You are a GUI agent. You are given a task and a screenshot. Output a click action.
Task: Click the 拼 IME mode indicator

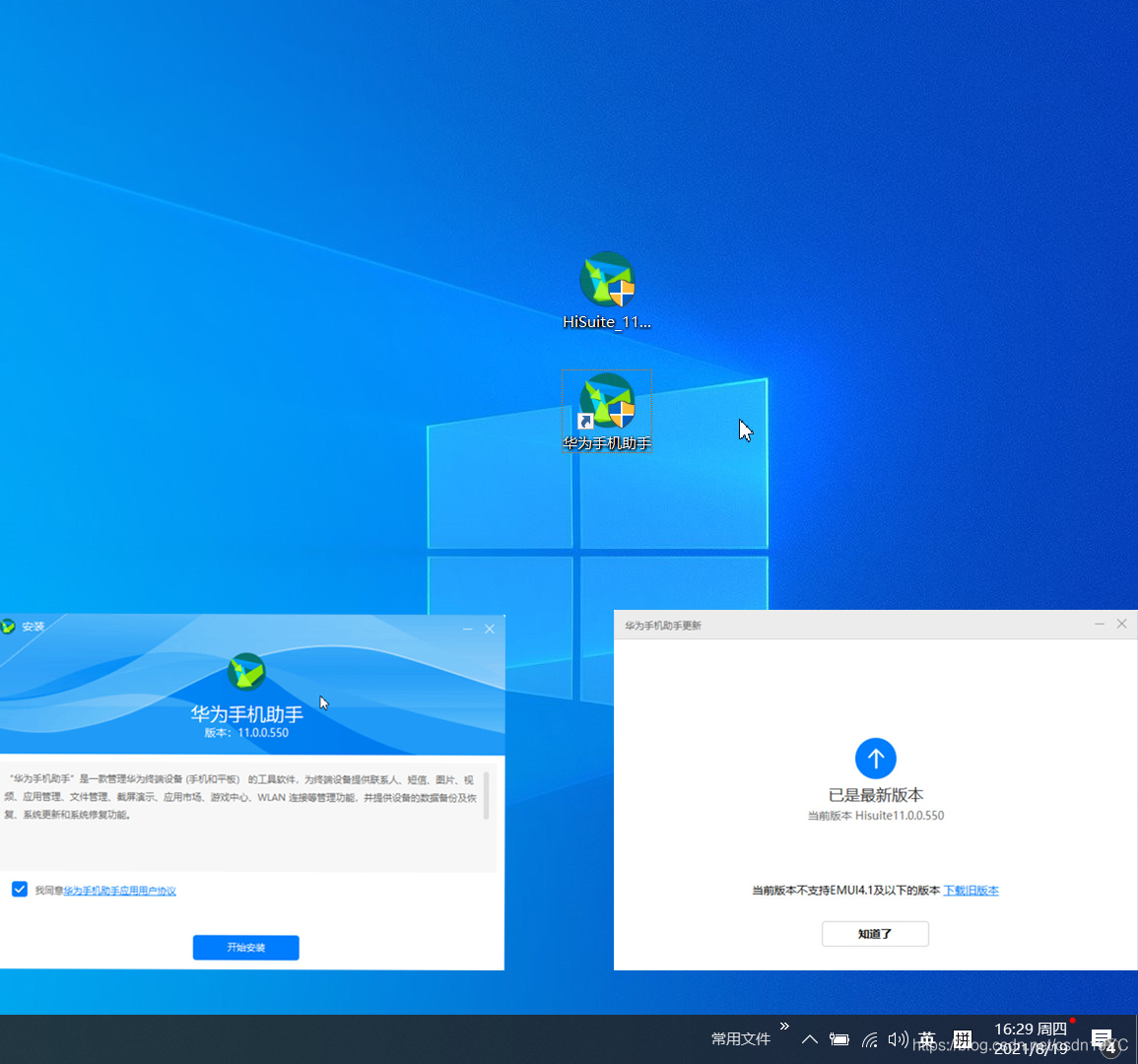pyautogui.click(x=963, y=1039)
